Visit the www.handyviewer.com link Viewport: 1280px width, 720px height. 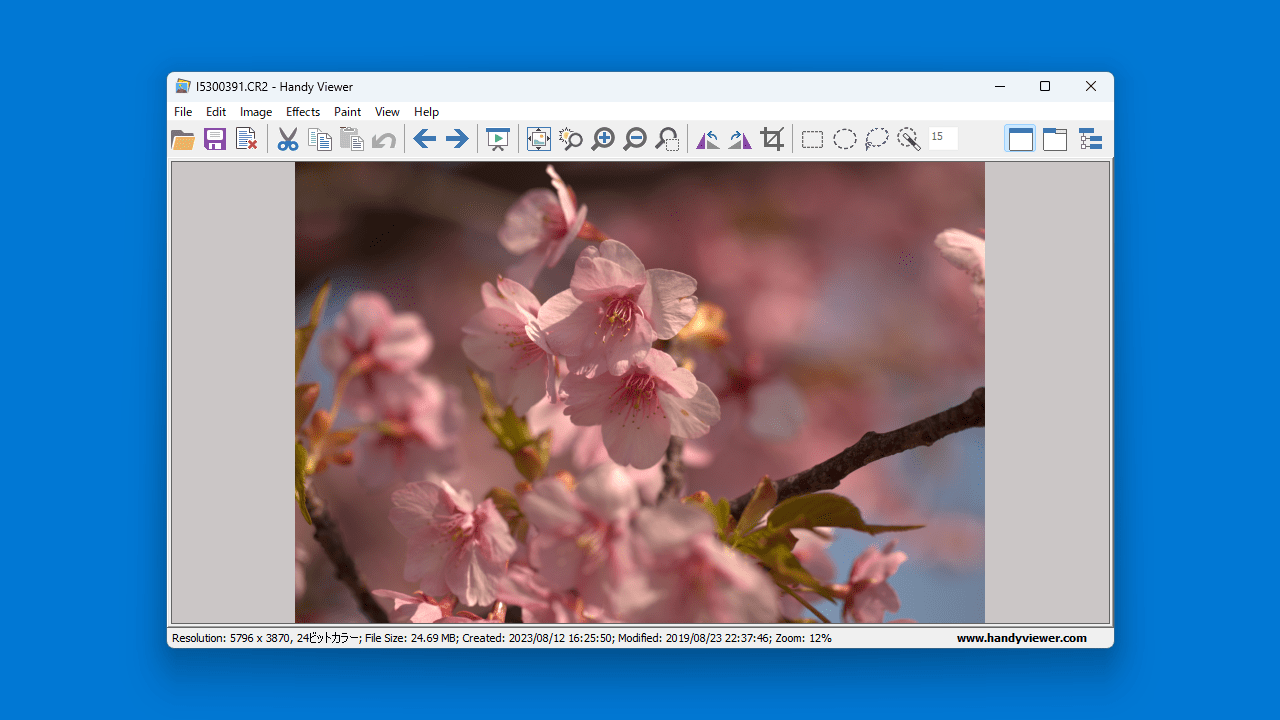point(1022,638)
